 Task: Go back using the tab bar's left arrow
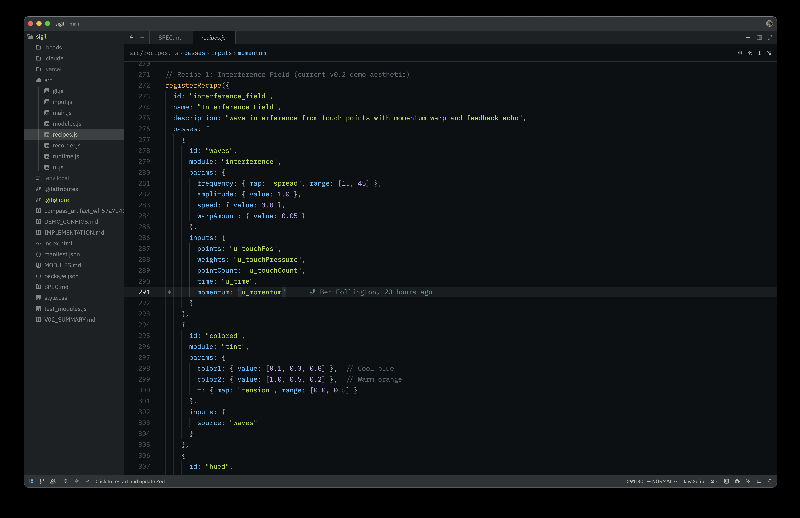[131, 37]
